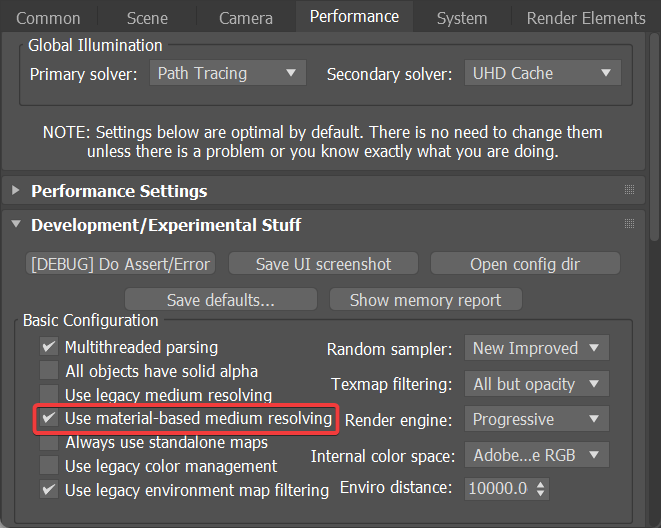The image size is (661, 528).
Task: Open the Primary solver dropdown
Action: [x=228, y=73]
